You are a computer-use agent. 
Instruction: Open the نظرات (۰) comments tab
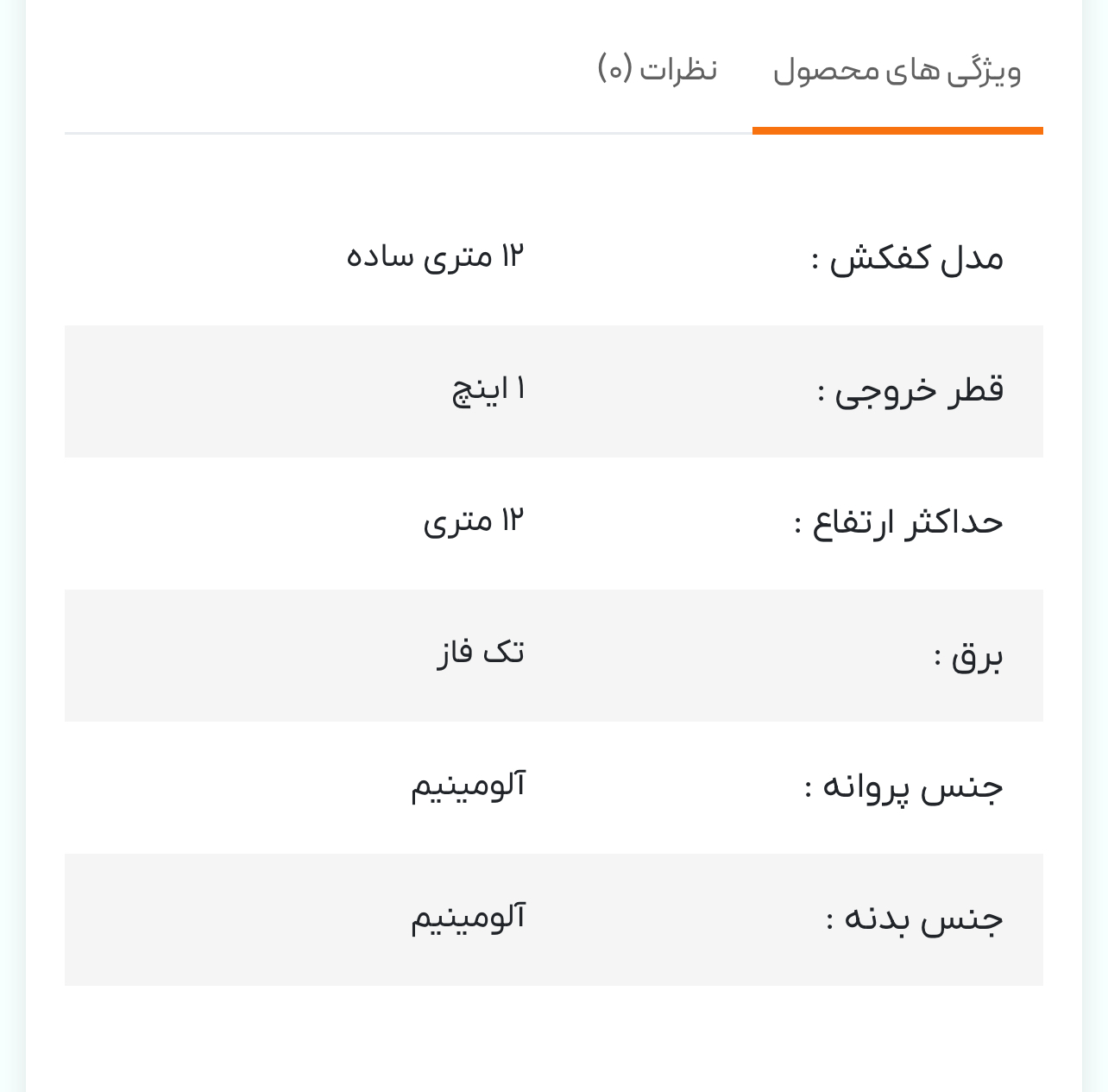pyautogui.click(x=658, y=69)
